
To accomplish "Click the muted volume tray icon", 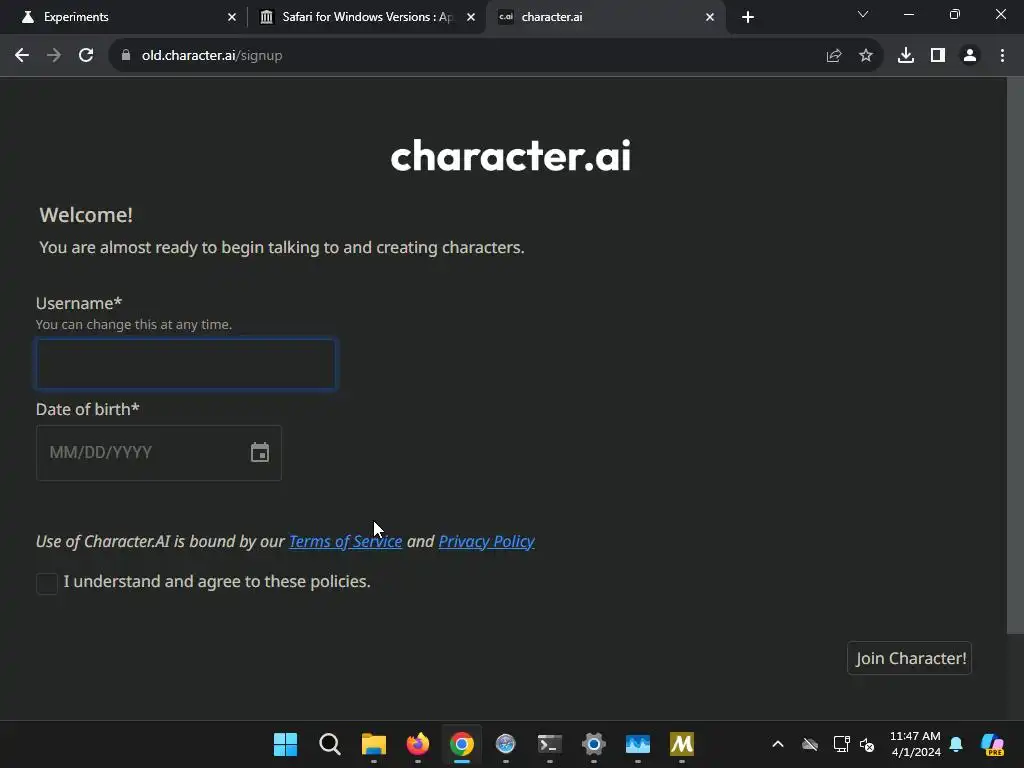I will pos(867,744).
